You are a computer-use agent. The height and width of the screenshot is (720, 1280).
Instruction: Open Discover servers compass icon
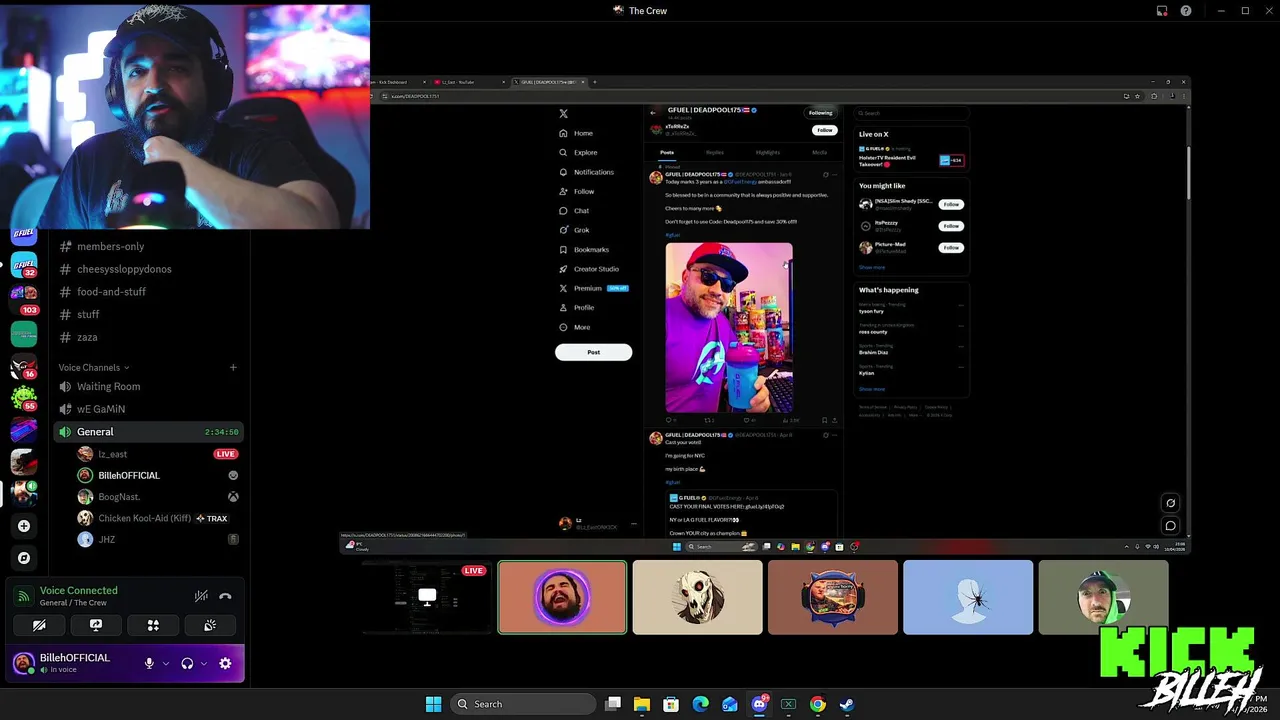[24, 558]
